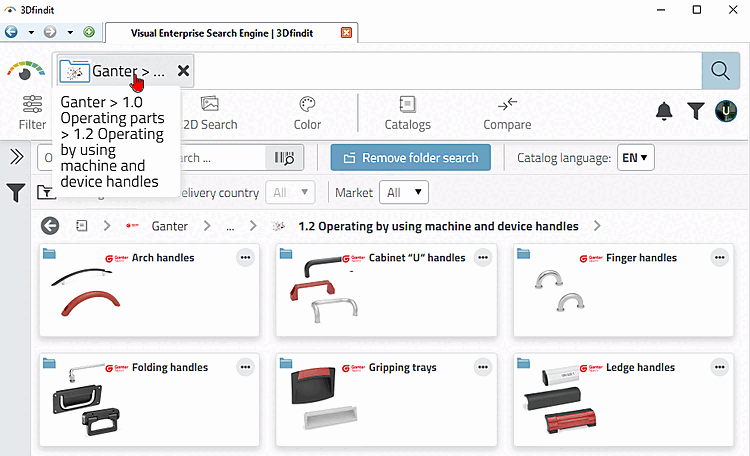Close the 3Dfindit tab
This screenshot has height=456, width=750.
click(x=346, y=33)
